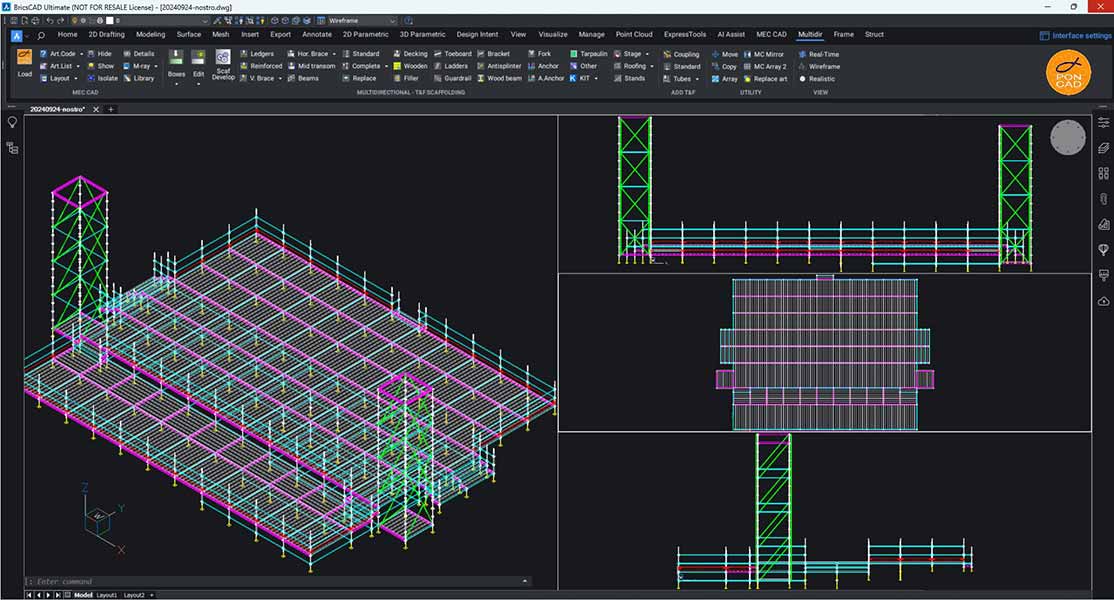Expand the Stage dropdown menu
1114x600 pixels.
(648, 53)
